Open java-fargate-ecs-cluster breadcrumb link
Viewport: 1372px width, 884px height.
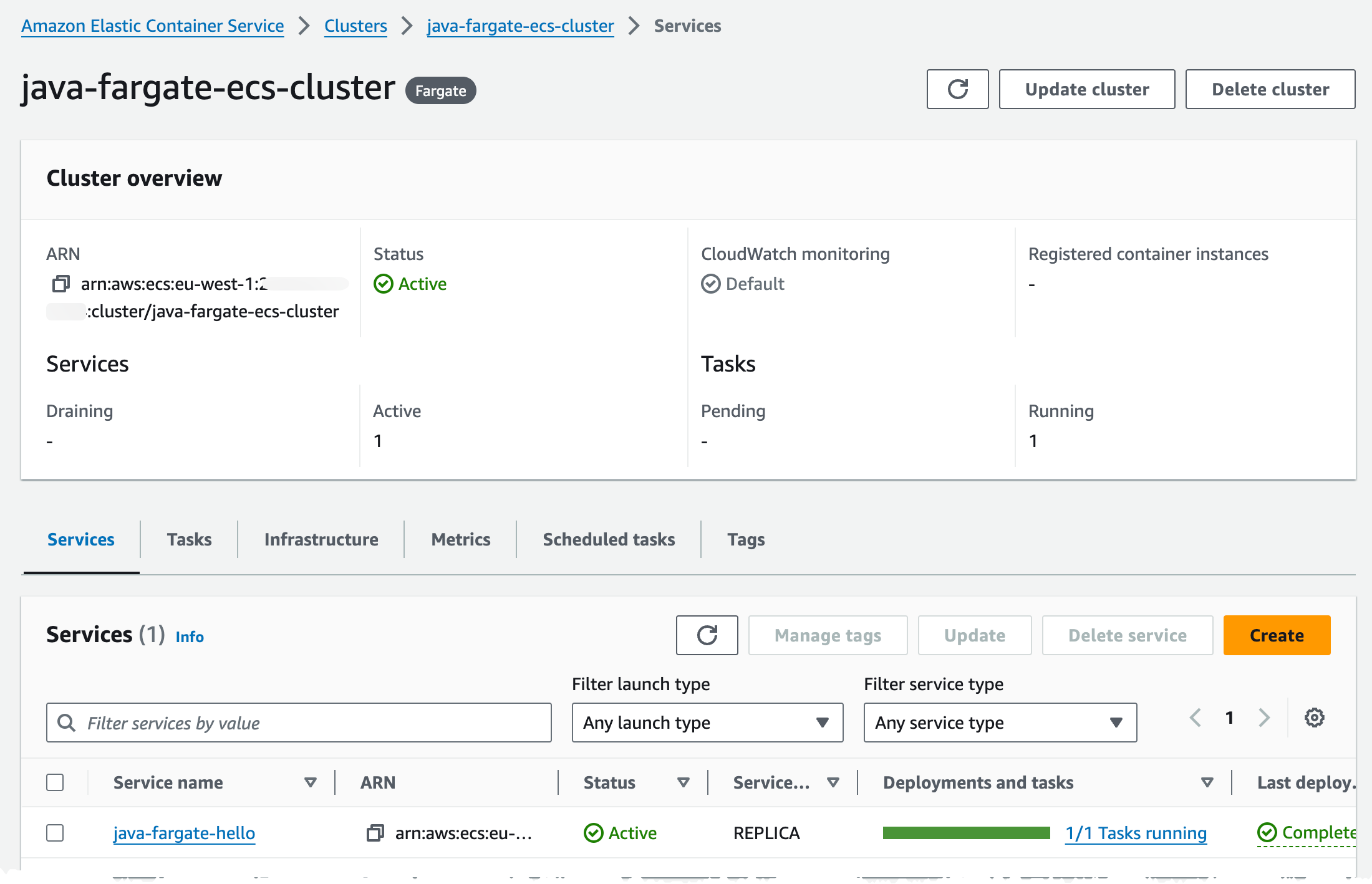point(520,26)
